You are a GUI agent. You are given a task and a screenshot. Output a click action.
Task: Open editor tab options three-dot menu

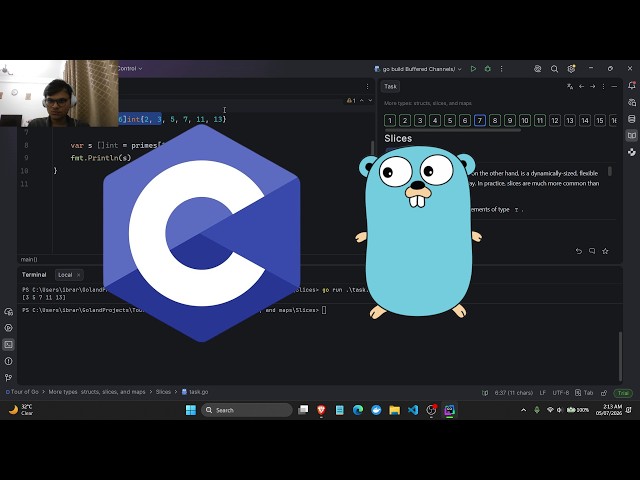(x=367, y=86)
